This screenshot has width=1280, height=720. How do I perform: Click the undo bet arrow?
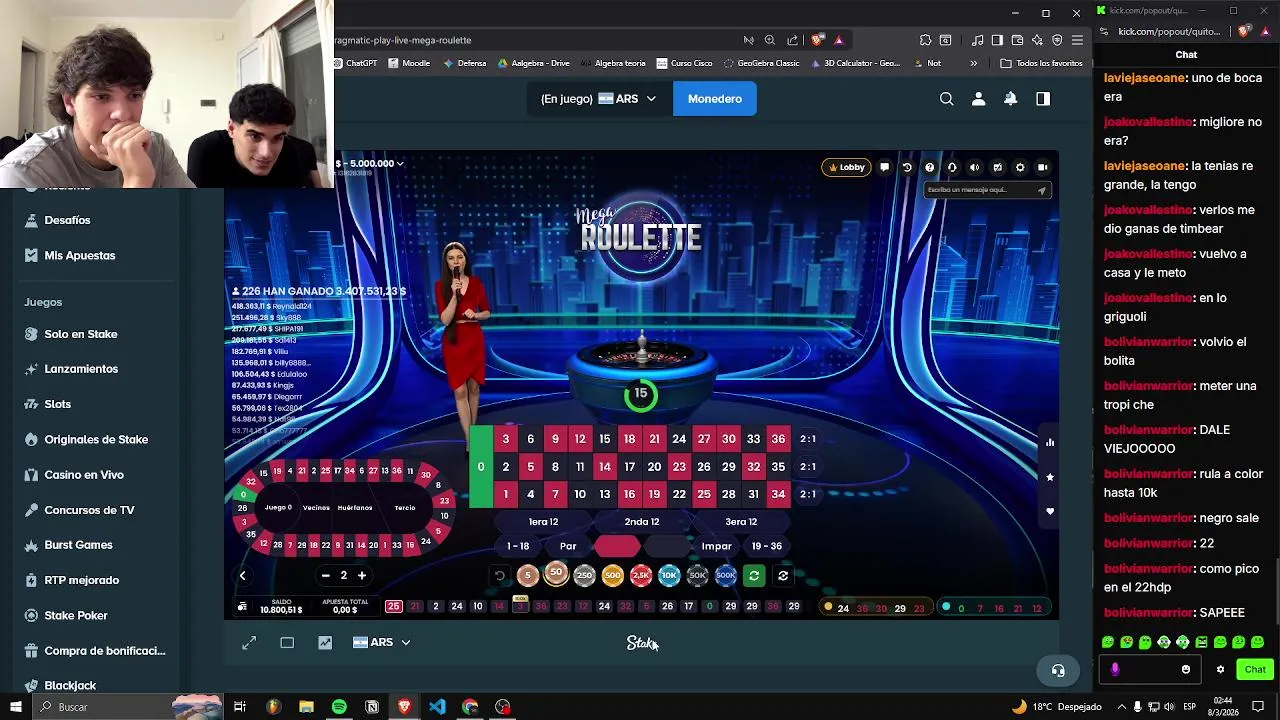(500, 576)
